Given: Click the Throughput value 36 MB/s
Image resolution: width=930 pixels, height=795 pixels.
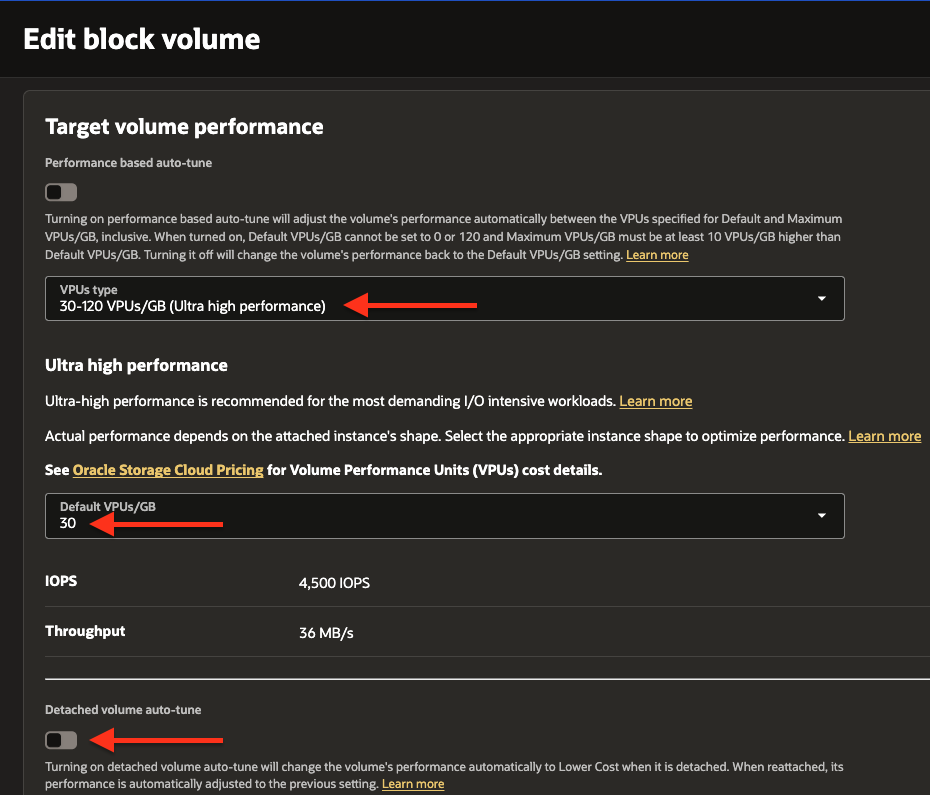Looking at the screenshot, I should click(x=324, y=631).
